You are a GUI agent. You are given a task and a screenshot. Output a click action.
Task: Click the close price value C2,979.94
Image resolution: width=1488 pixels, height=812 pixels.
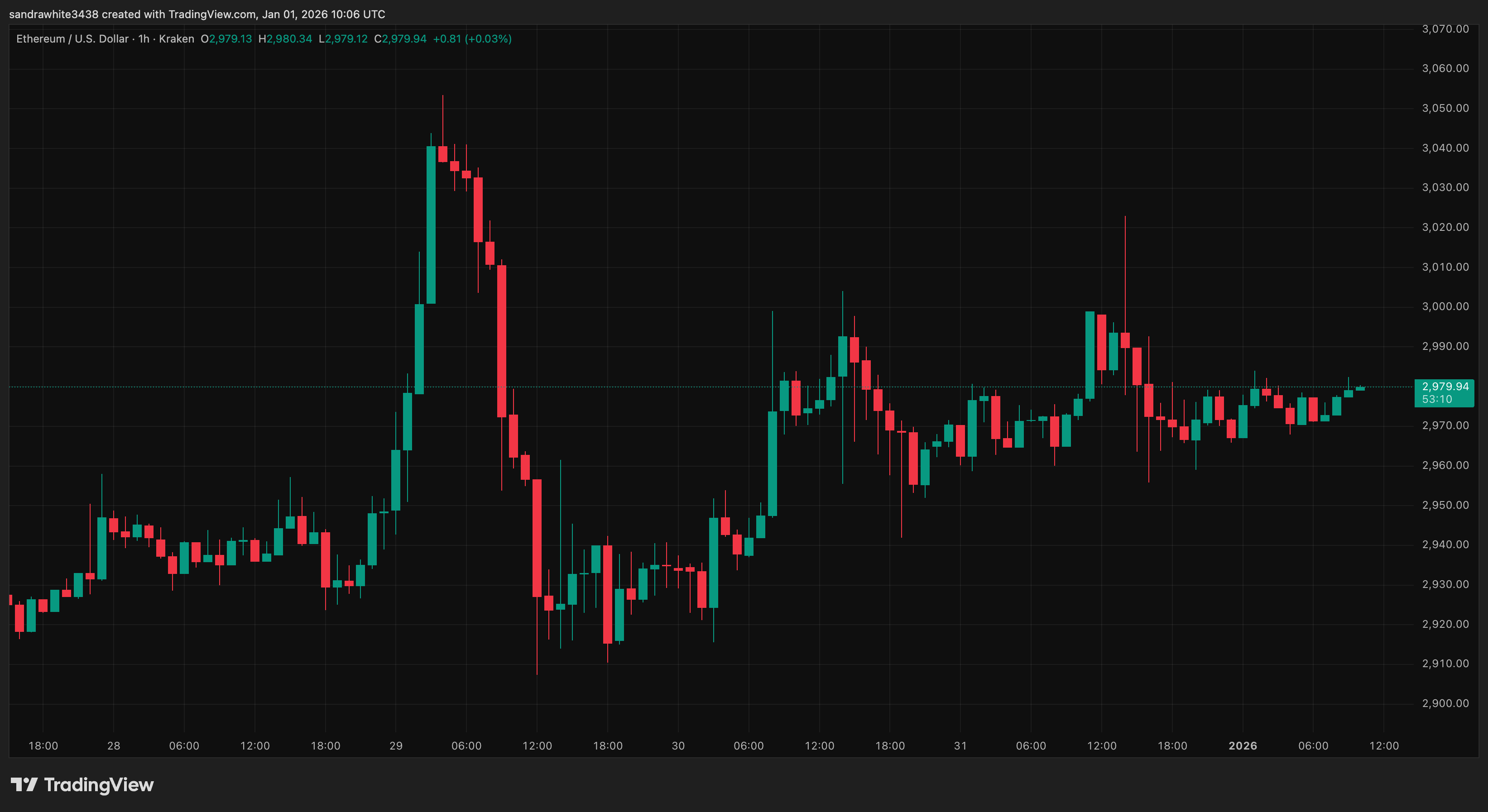[x=403, y=38]
